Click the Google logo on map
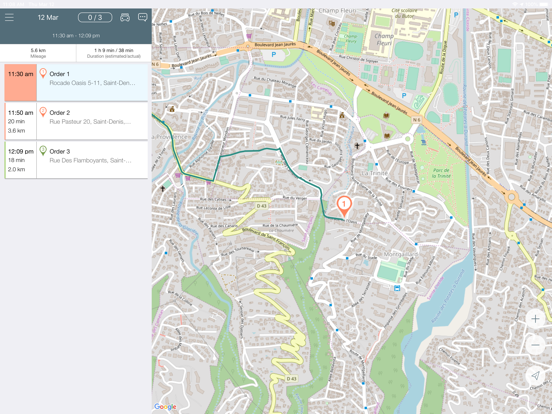 click(x=165, y=407)
